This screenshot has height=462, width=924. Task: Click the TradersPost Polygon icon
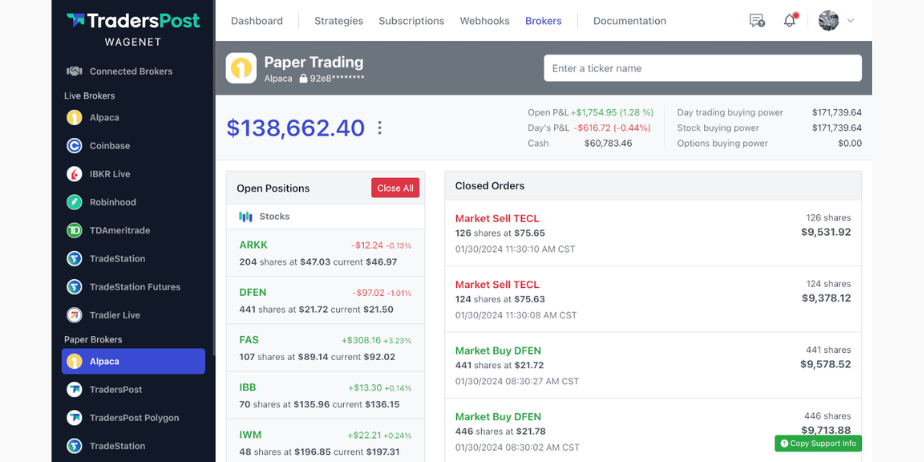[x=74, y=418]
